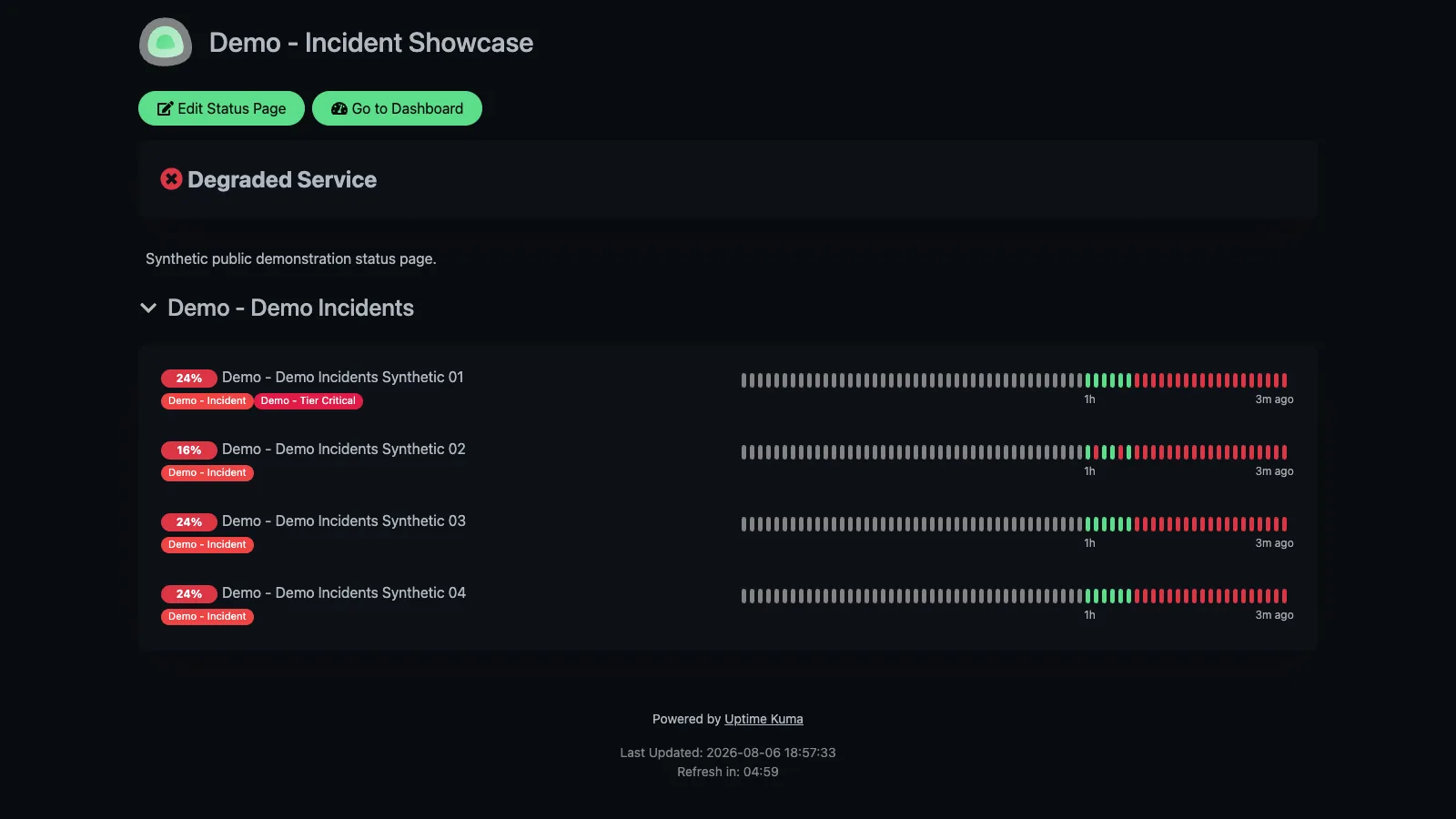Collapse the Demo - Demo Incidents group chevron
1456x819 pixels.
pyautogui.click(x=148, y=308)
